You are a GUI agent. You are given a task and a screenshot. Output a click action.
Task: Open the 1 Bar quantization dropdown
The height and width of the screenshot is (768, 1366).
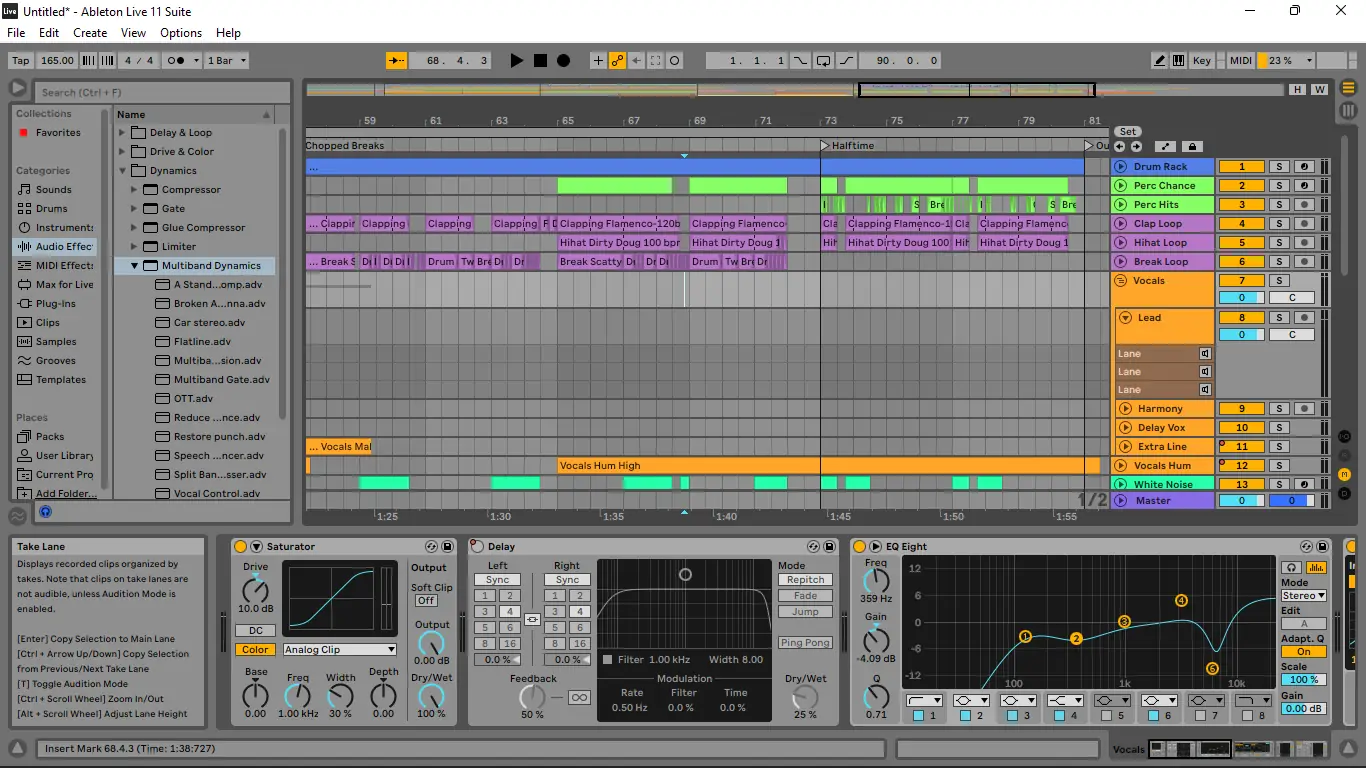(226, 61)
